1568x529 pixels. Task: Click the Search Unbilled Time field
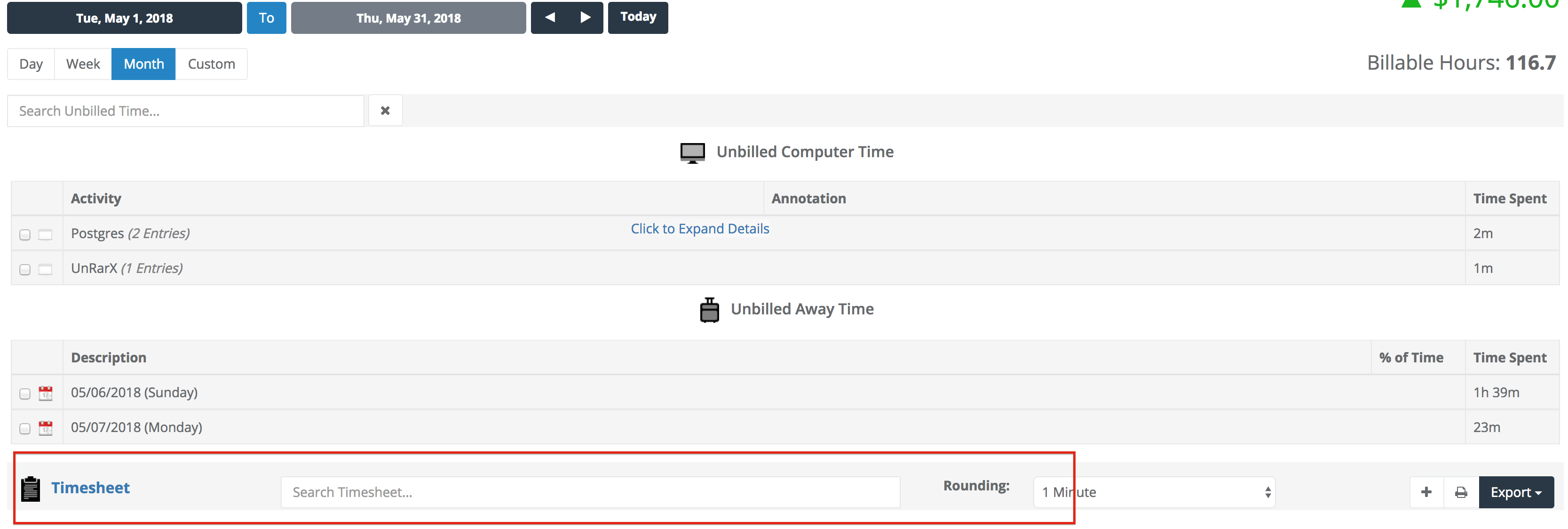click(185, 111)
